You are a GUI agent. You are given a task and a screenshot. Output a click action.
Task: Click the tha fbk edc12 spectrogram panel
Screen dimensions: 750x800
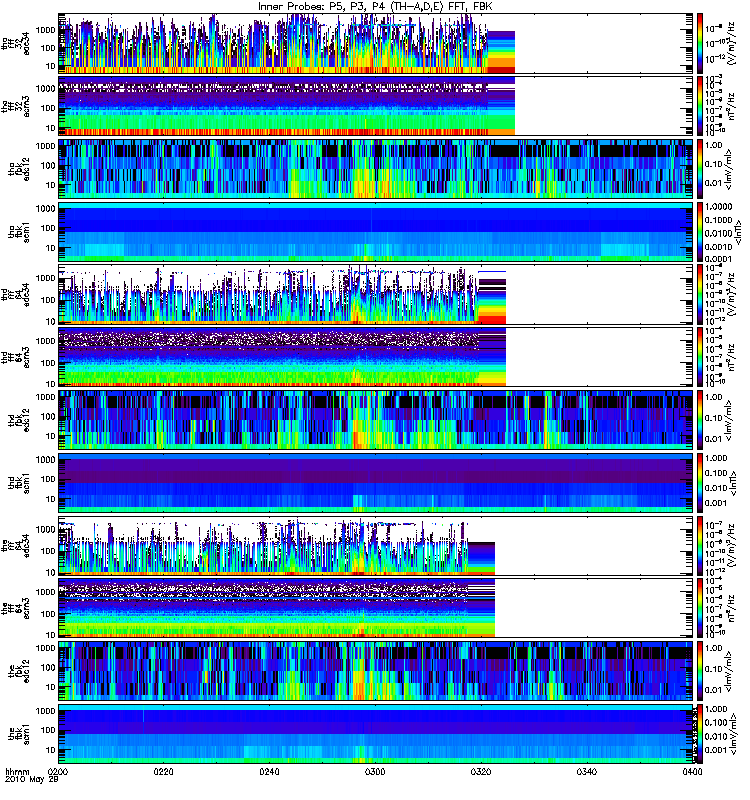pos(376,169)
